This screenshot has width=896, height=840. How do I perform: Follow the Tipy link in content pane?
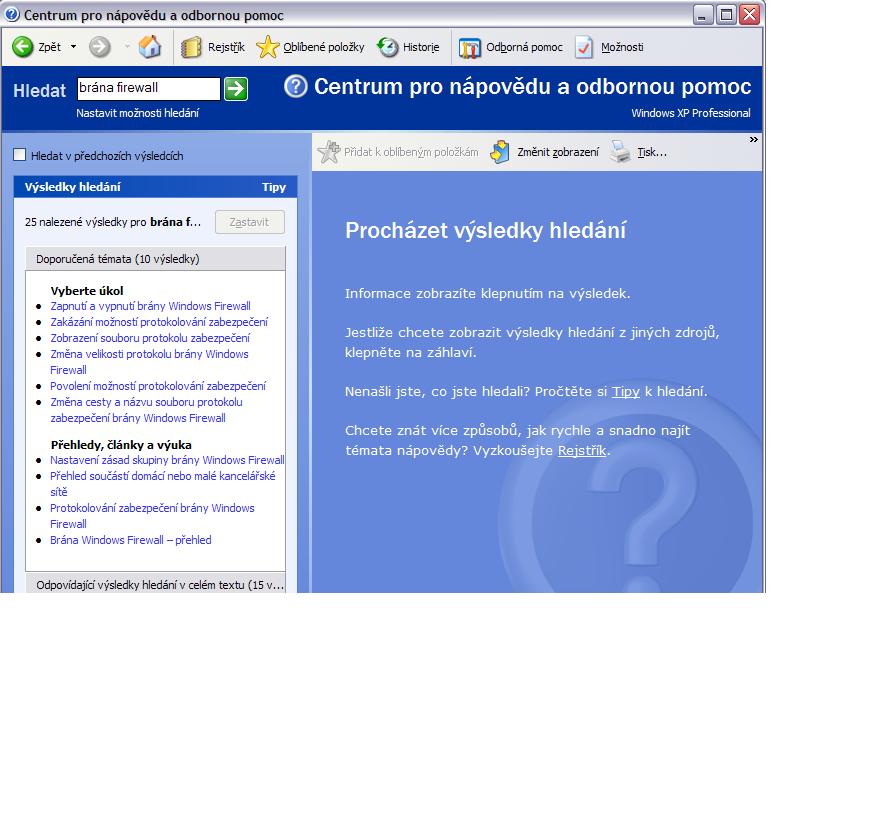coord(626,391)
